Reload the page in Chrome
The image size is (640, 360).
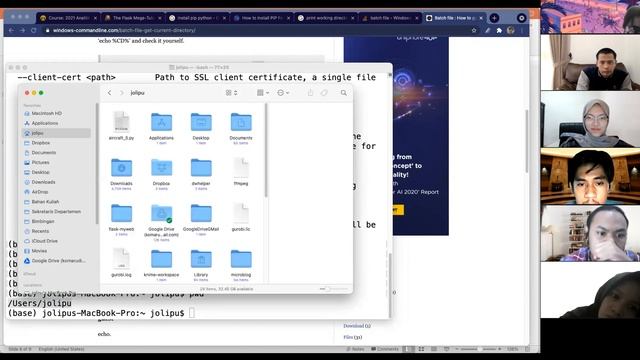pyautogui.click(x=34, y=30)
